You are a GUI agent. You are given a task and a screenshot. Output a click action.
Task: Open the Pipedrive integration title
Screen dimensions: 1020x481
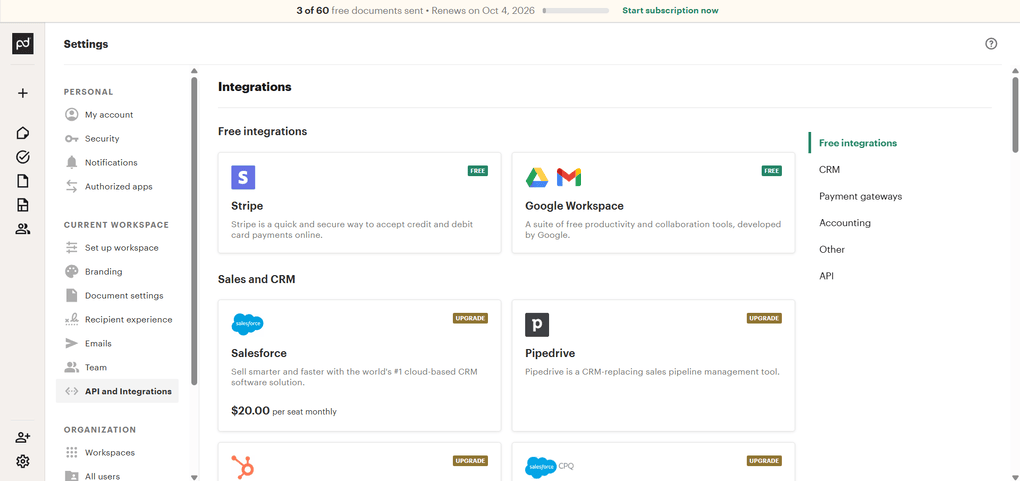(x=550, y=353)
